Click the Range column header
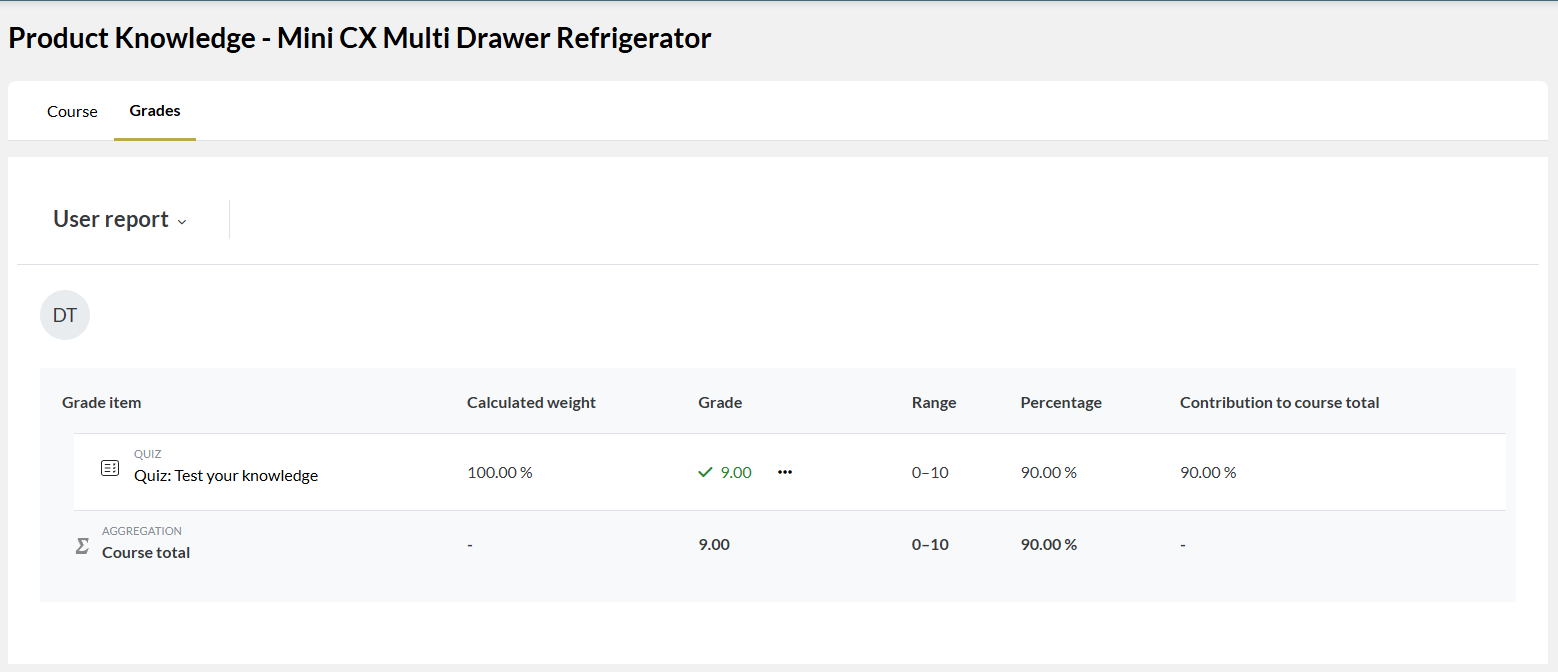This screenshot has height=672, width=1558. 934,403
